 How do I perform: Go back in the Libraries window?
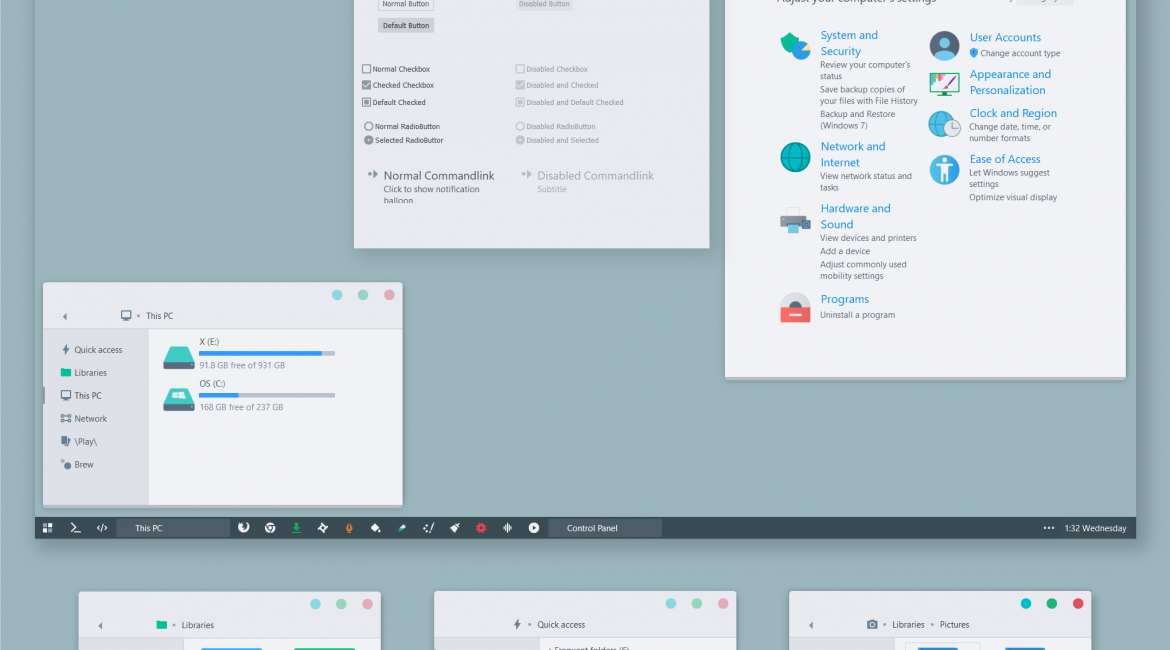click(100, 625)
